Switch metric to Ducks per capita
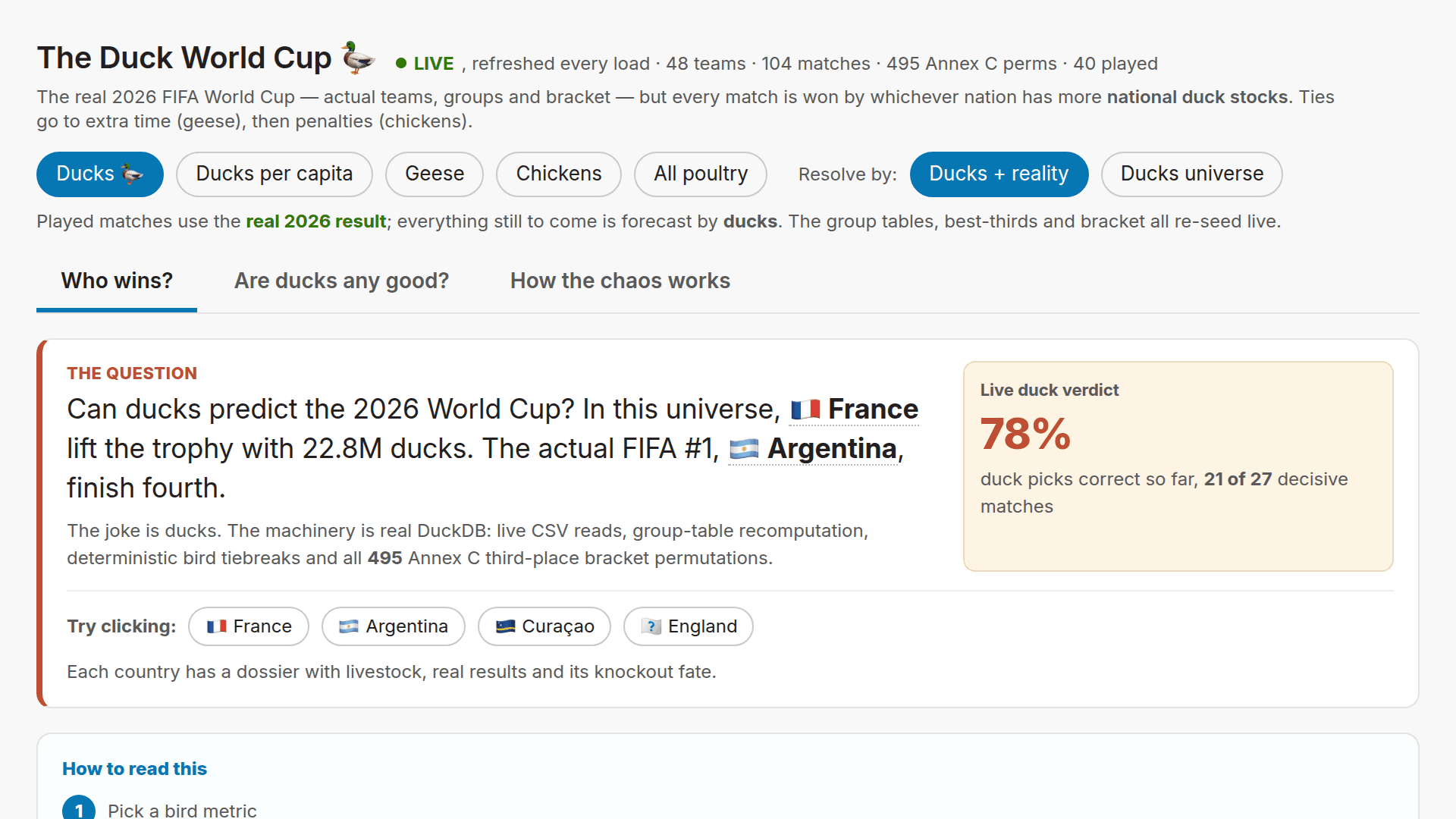The height and width of the screenshot is (819, 1456). tap(275, 174)
